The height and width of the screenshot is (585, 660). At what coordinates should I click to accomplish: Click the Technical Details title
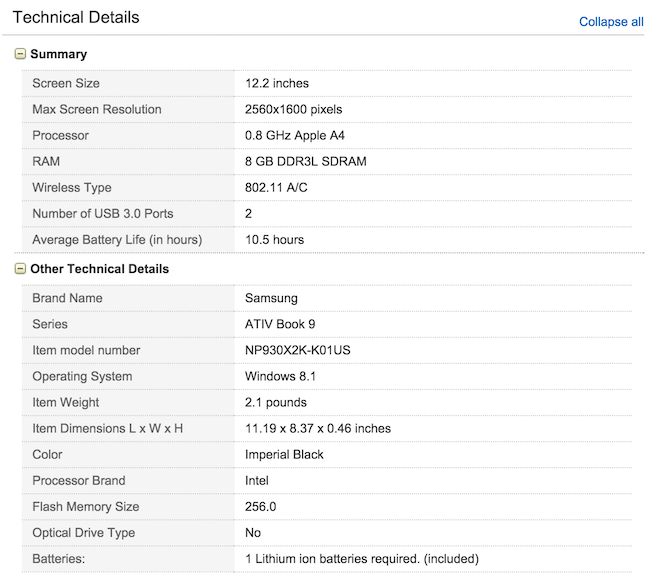[76, 18]
